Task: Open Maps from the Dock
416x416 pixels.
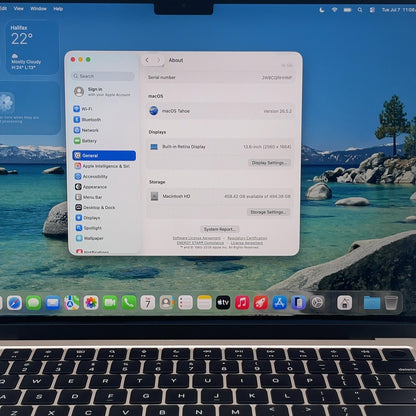Action: [x=72, y=303]
